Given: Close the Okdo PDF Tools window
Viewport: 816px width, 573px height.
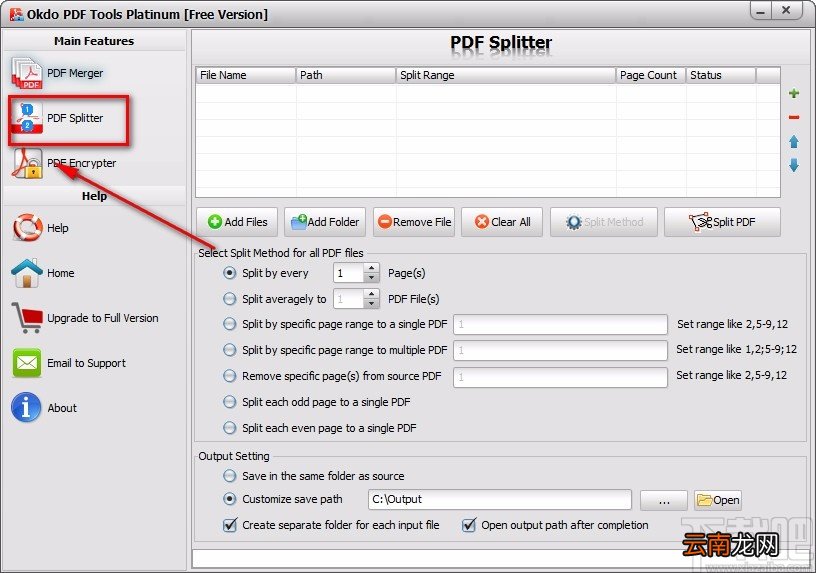Looking at the screenshot, I should click(787, 11).
